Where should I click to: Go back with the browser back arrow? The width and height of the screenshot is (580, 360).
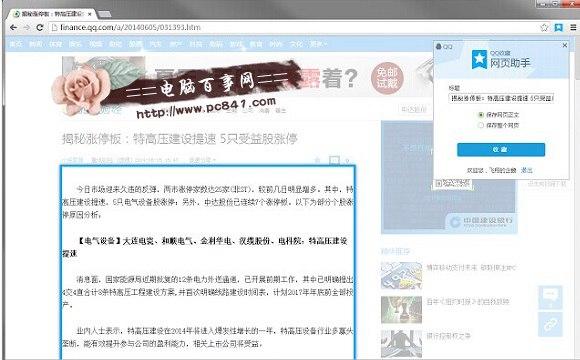pyautogui.click(x=13, y=27)
